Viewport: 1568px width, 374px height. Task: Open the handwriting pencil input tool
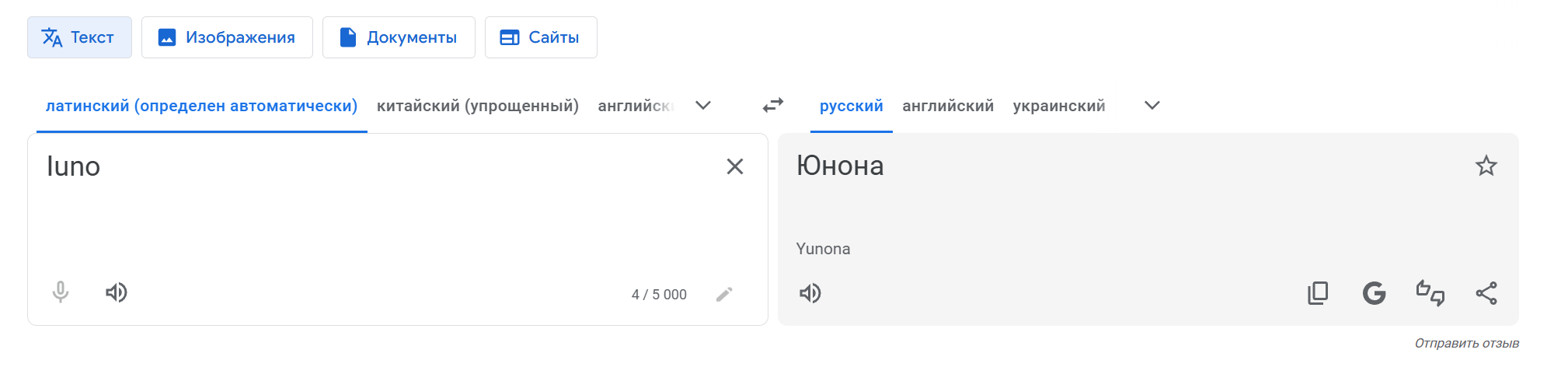click(724, 294)
